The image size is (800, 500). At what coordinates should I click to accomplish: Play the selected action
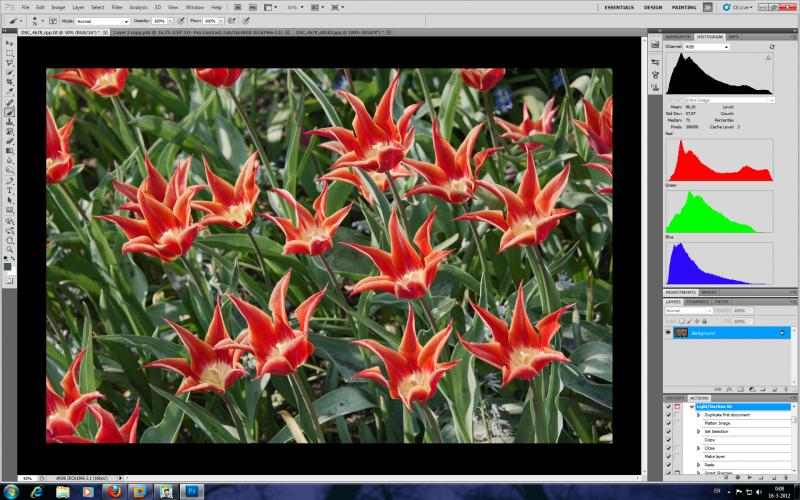749,478
